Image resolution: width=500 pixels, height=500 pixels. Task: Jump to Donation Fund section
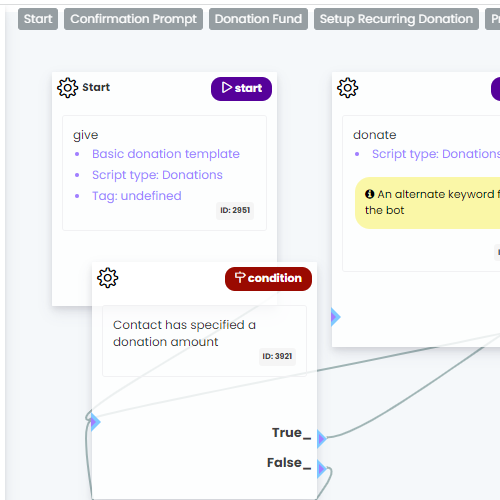pyautogui.click(x=258, y=19)
